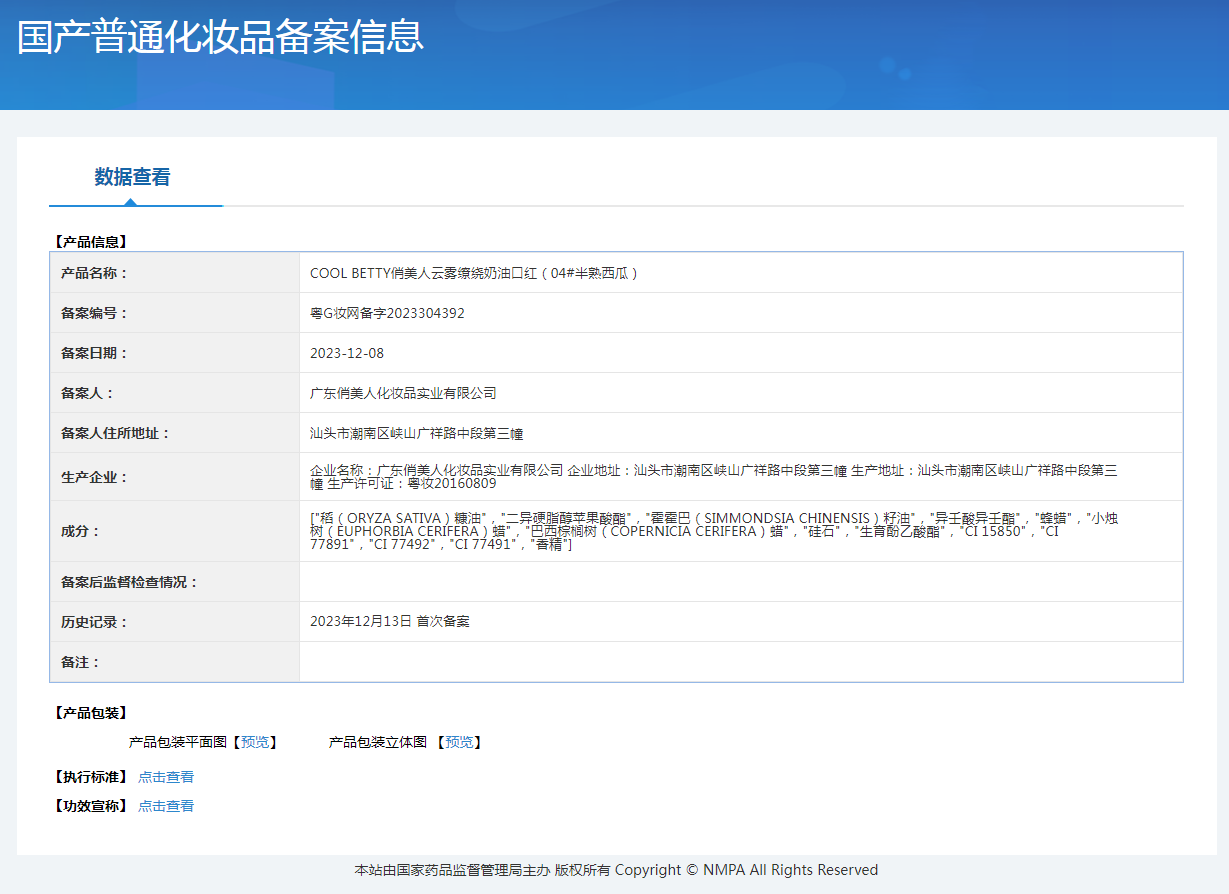
Task: Open 点击查看 link for 功效宣称
Action: pyautogui.click(x=166, y=806)
